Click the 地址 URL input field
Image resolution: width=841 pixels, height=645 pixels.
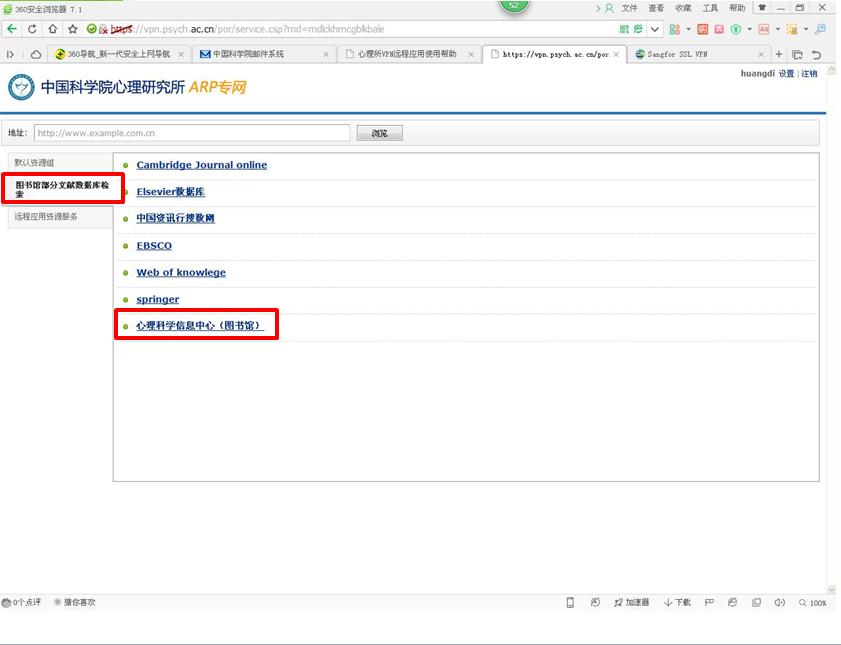coord(192,133)
